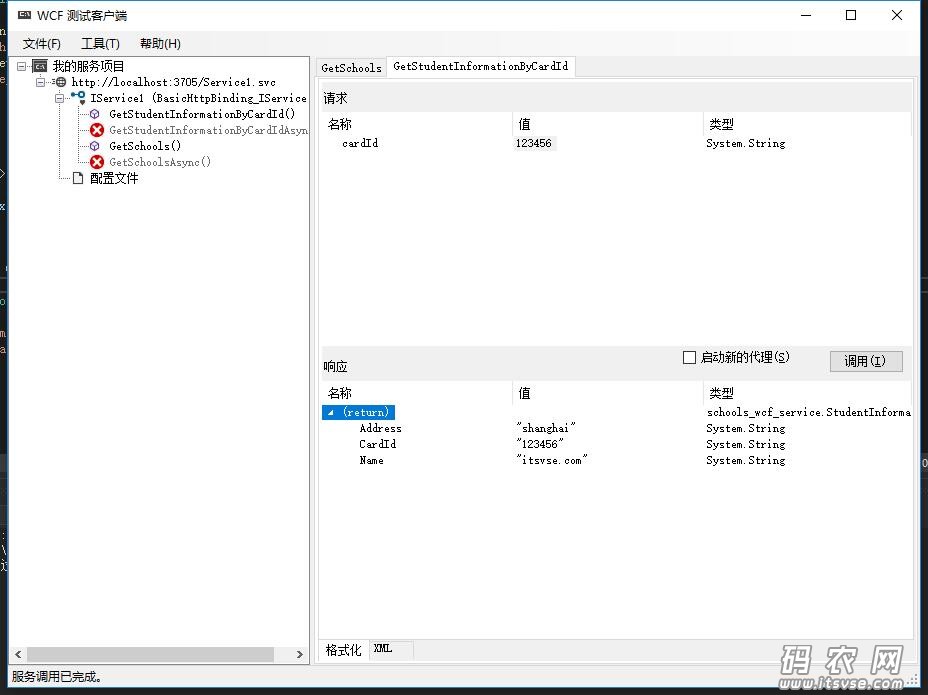
Task: Click the cardId value field 123456
Action: (534, 143)
